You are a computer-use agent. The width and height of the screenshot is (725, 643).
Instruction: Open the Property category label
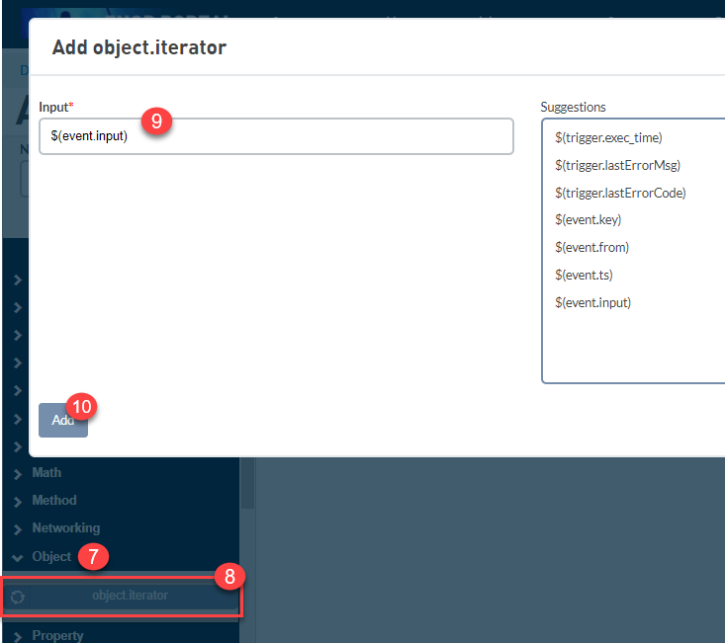click(x=58, y=636)
